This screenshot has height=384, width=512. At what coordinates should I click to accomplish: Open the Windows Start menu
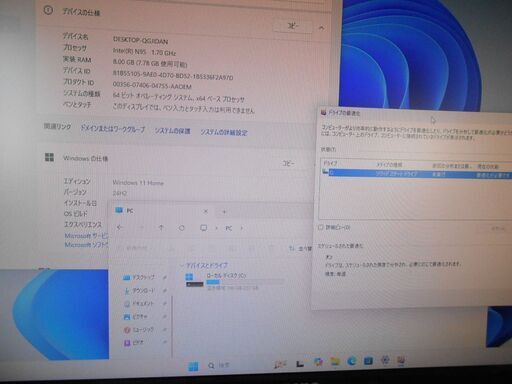pyautogui.click(x=193, y=366)
